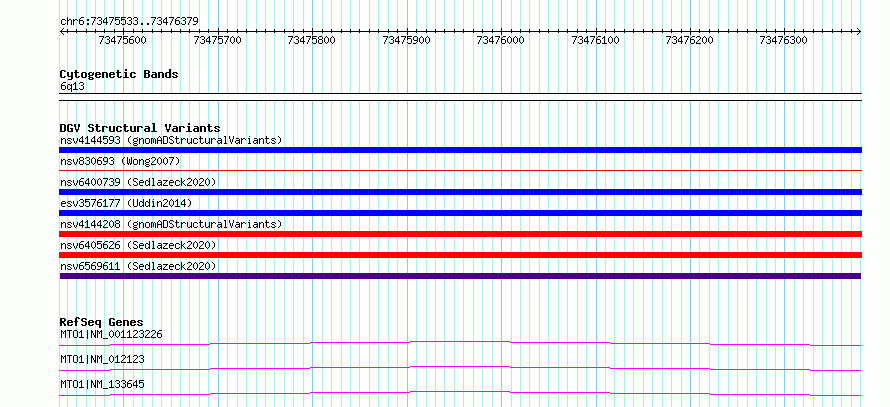Screen dimensions: 890x407
Task: Open variant nsv6405626 (Sedlazeck2020) label
Action: click(x=138, y=245)
